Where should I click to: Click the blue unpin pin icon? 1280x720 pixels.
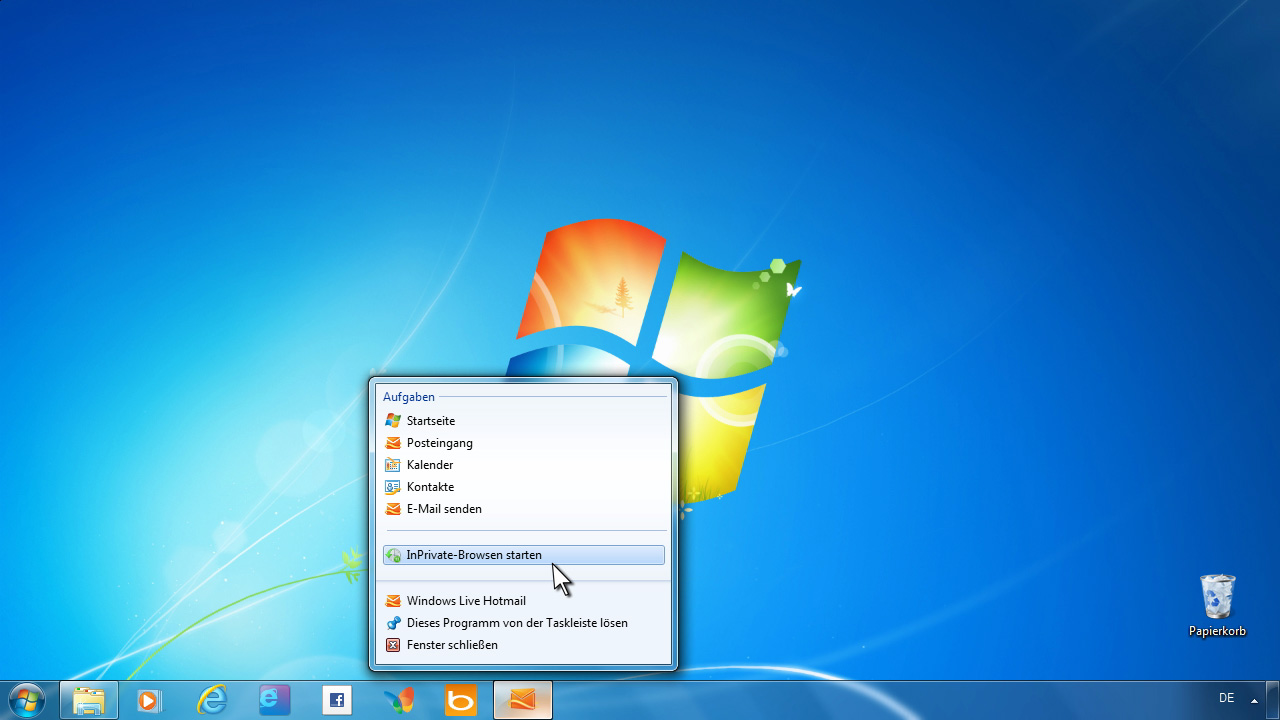click(x=393, y=623)
